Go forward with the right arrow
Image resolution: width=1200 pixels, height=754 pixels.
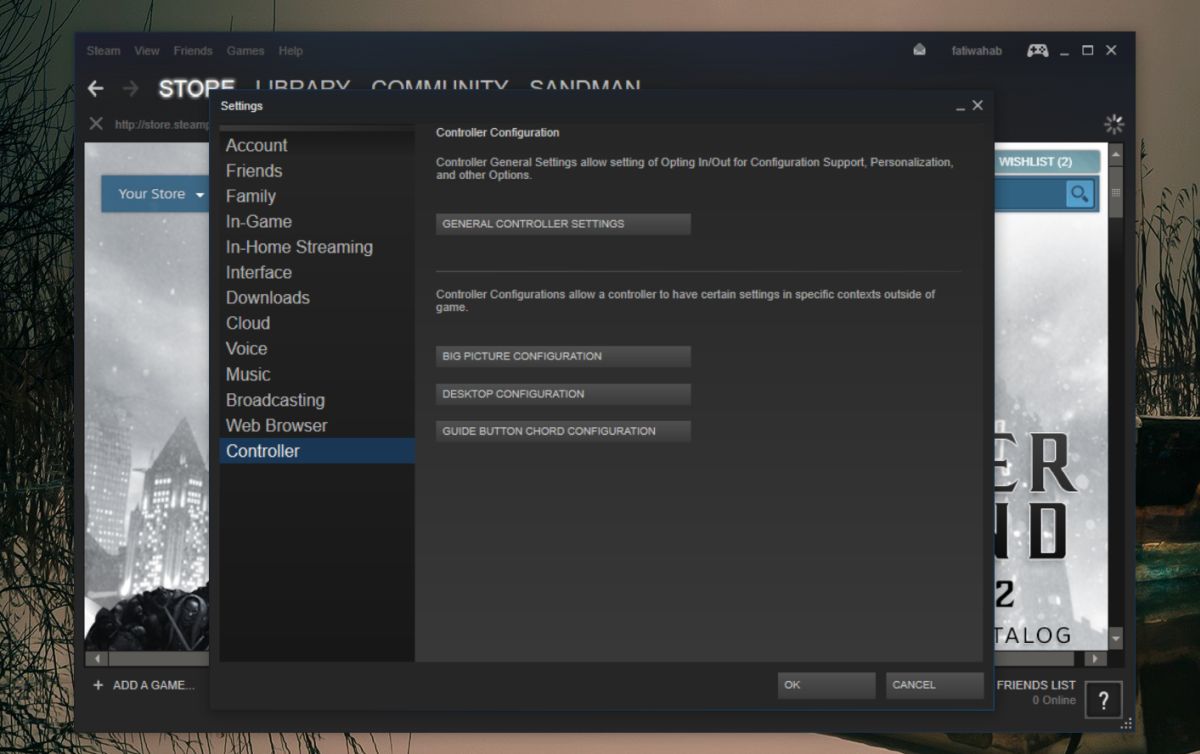click(x=130, y=89)
